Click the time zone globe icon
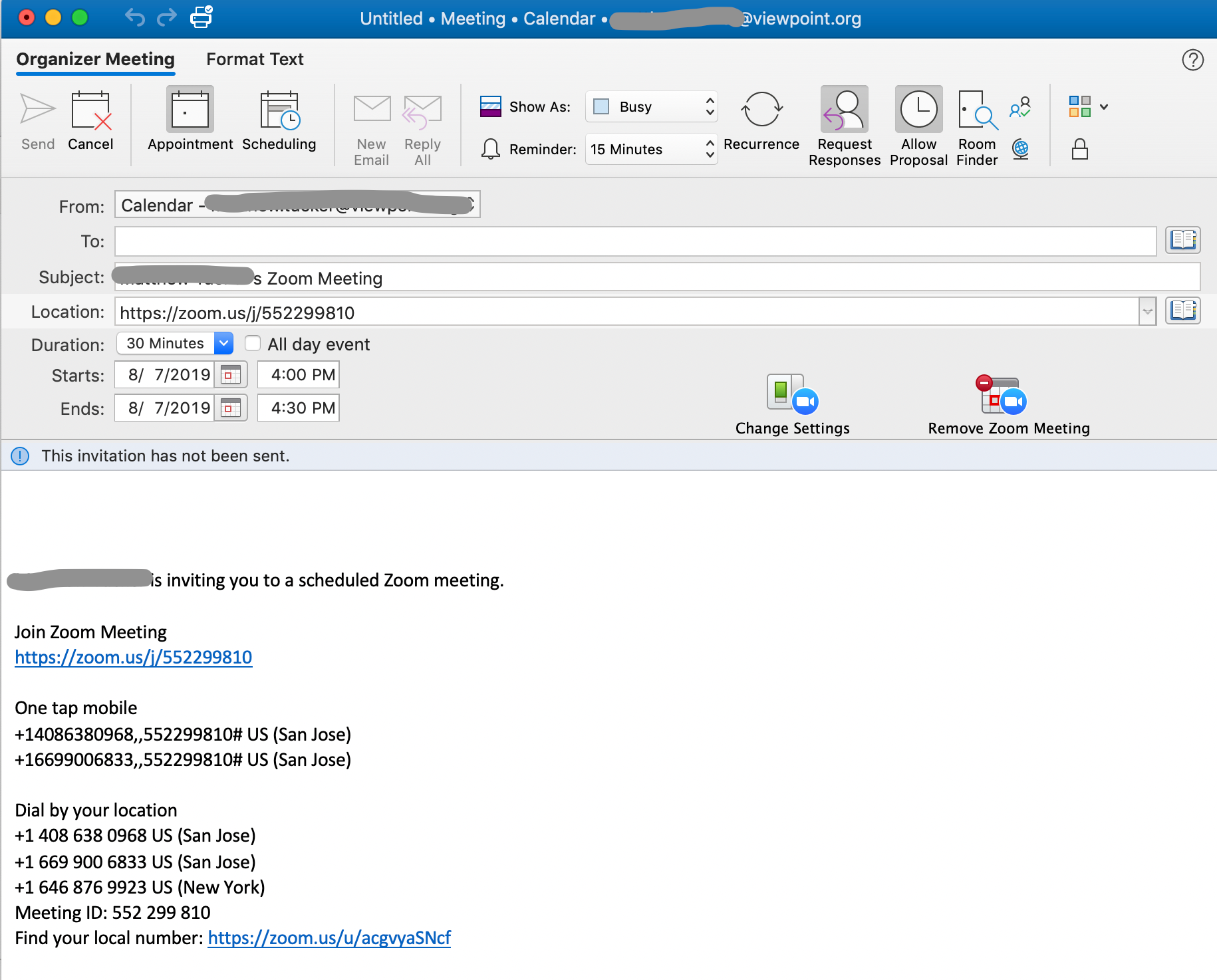The image size is (1217, 980). 1020,149
